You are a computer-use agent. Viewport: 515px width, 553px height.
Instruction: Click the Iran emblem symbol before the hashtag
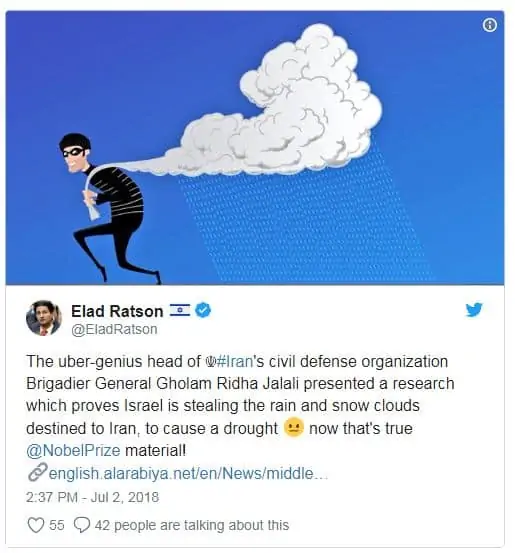(210, 361)
